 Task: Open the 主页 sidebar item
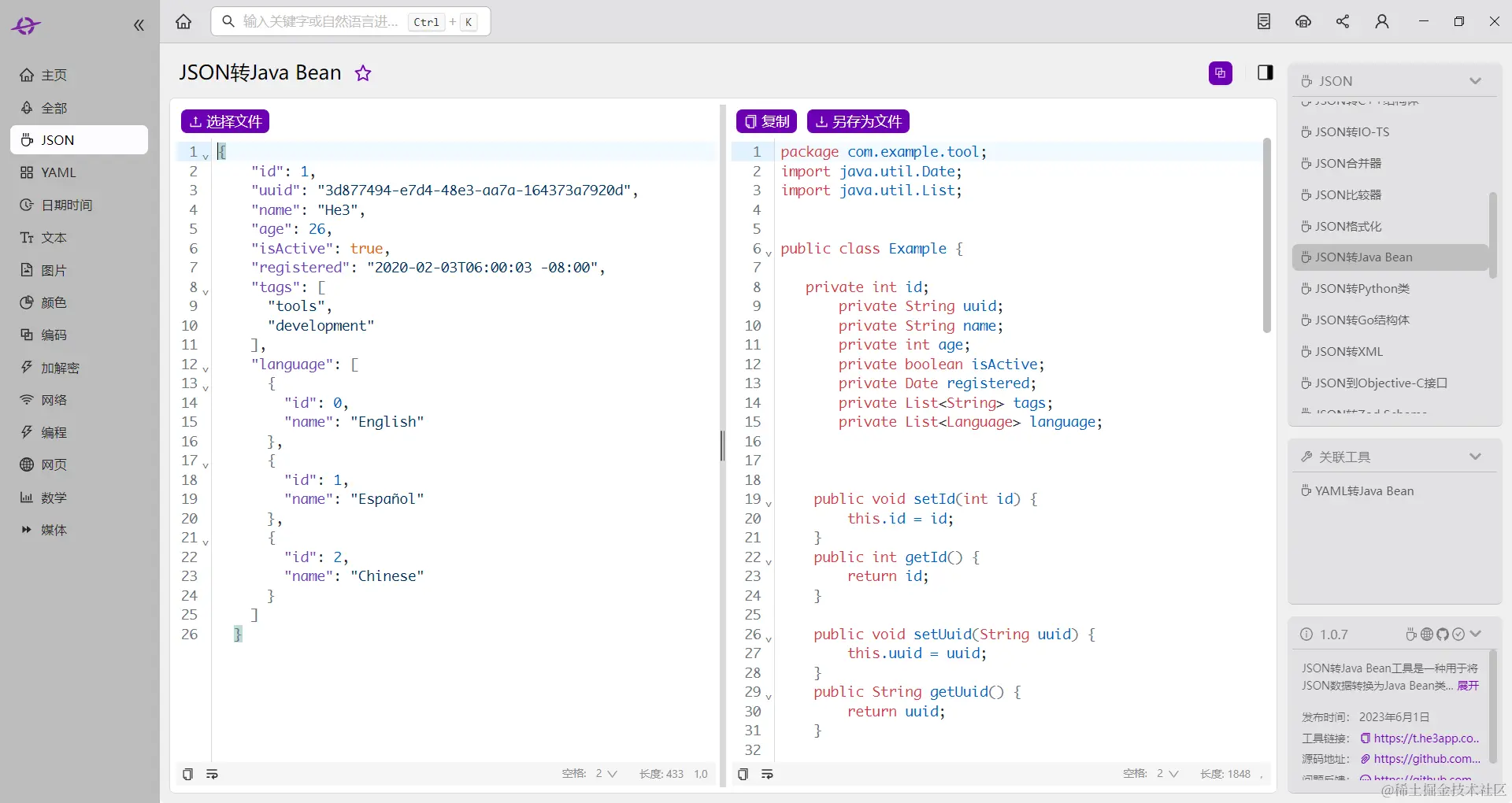click(79, 75)
